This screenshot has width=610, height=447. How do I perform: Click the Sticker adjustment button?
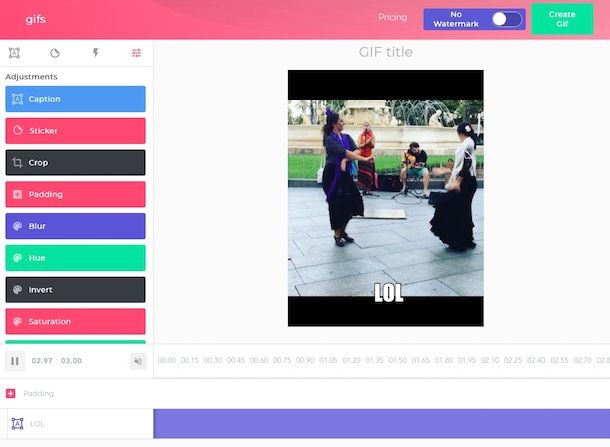point(75,131)
